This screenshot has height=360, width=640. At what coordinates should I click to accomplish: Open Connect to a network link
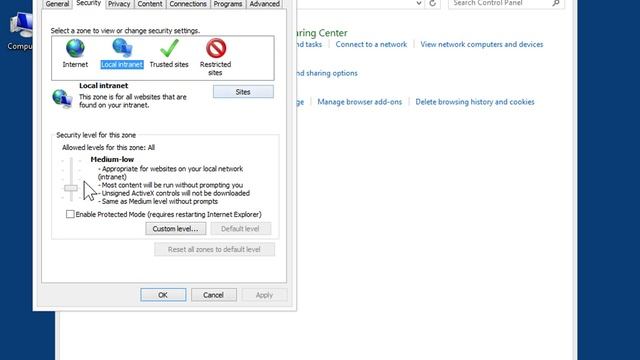click(371, 44)
